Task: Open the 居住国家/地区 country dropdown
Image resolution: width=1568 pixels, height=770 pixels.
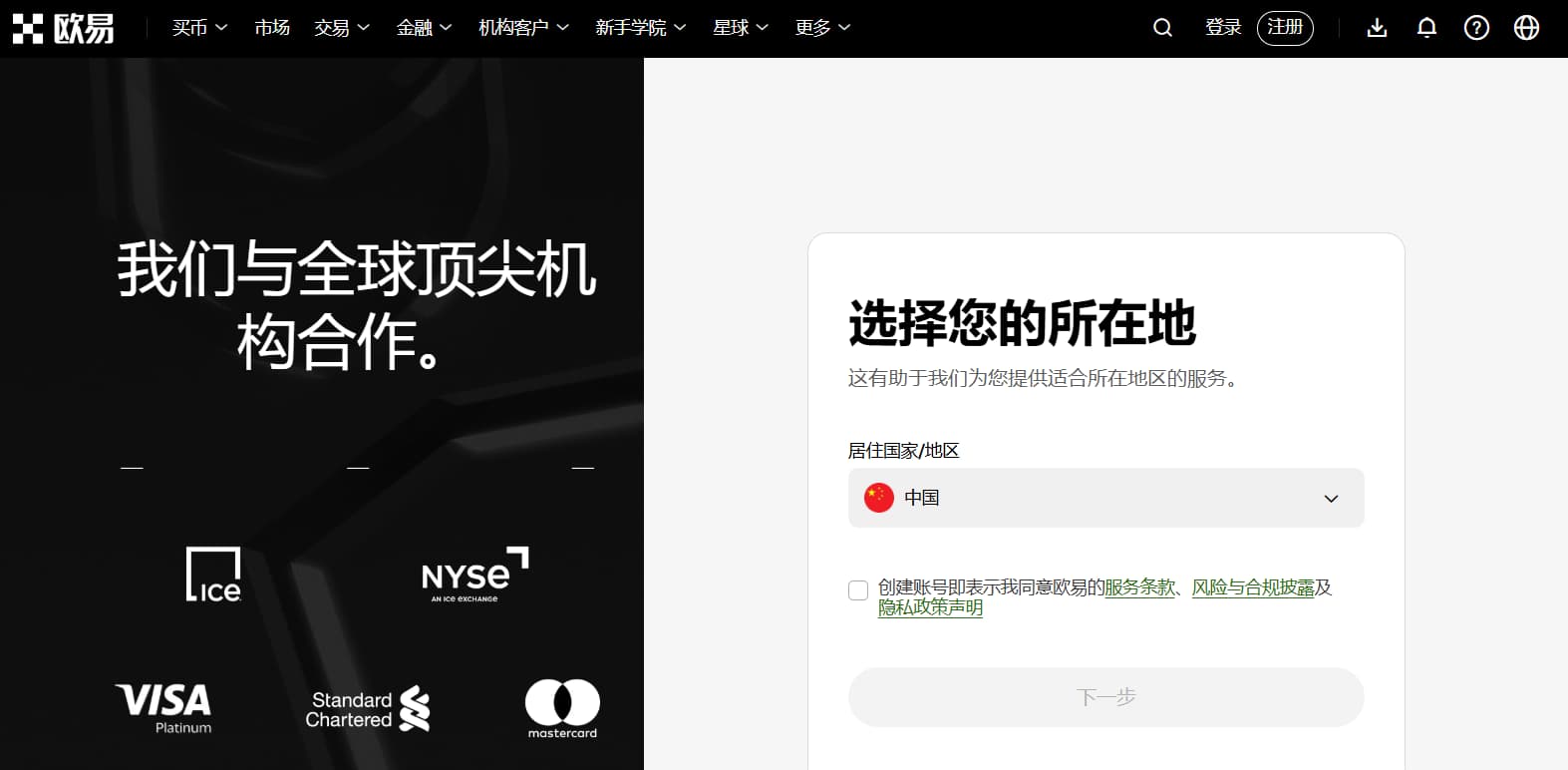Action: coord(1105,498)
